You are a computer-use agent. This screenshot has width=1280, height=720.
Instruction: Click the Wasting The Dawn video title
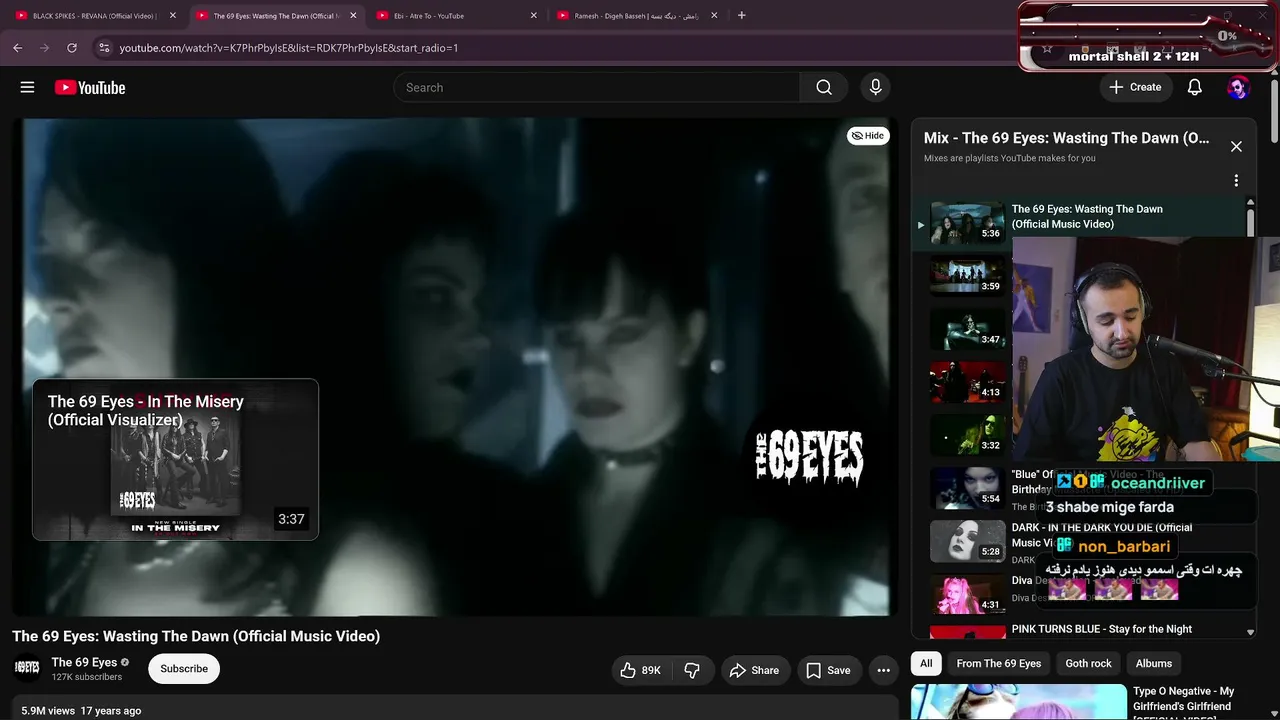click(196, 636)
